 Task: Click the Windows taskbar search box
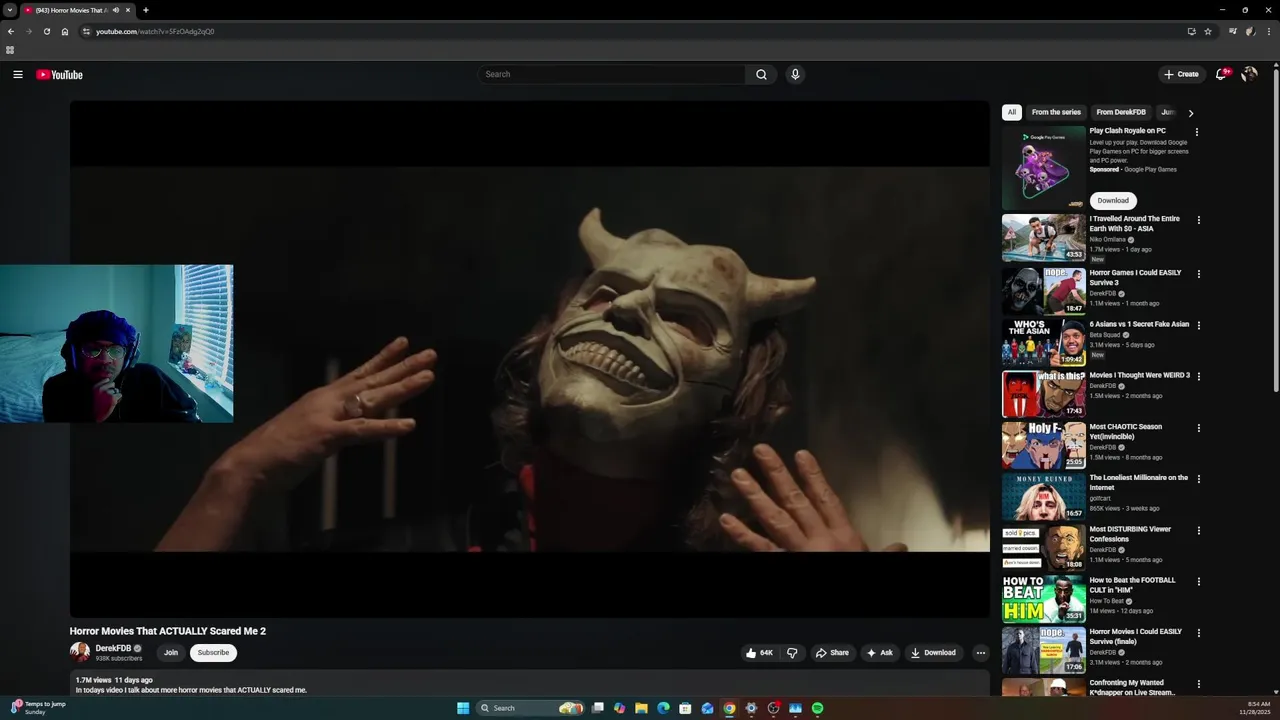pos(529,708)
